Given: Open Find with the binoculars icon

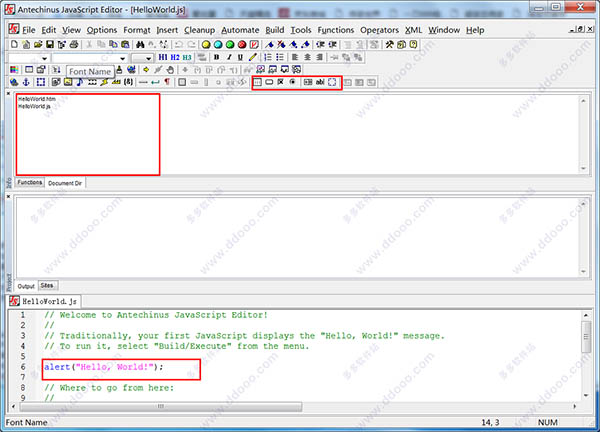Looking at the screenshot, I should (140, 44).
